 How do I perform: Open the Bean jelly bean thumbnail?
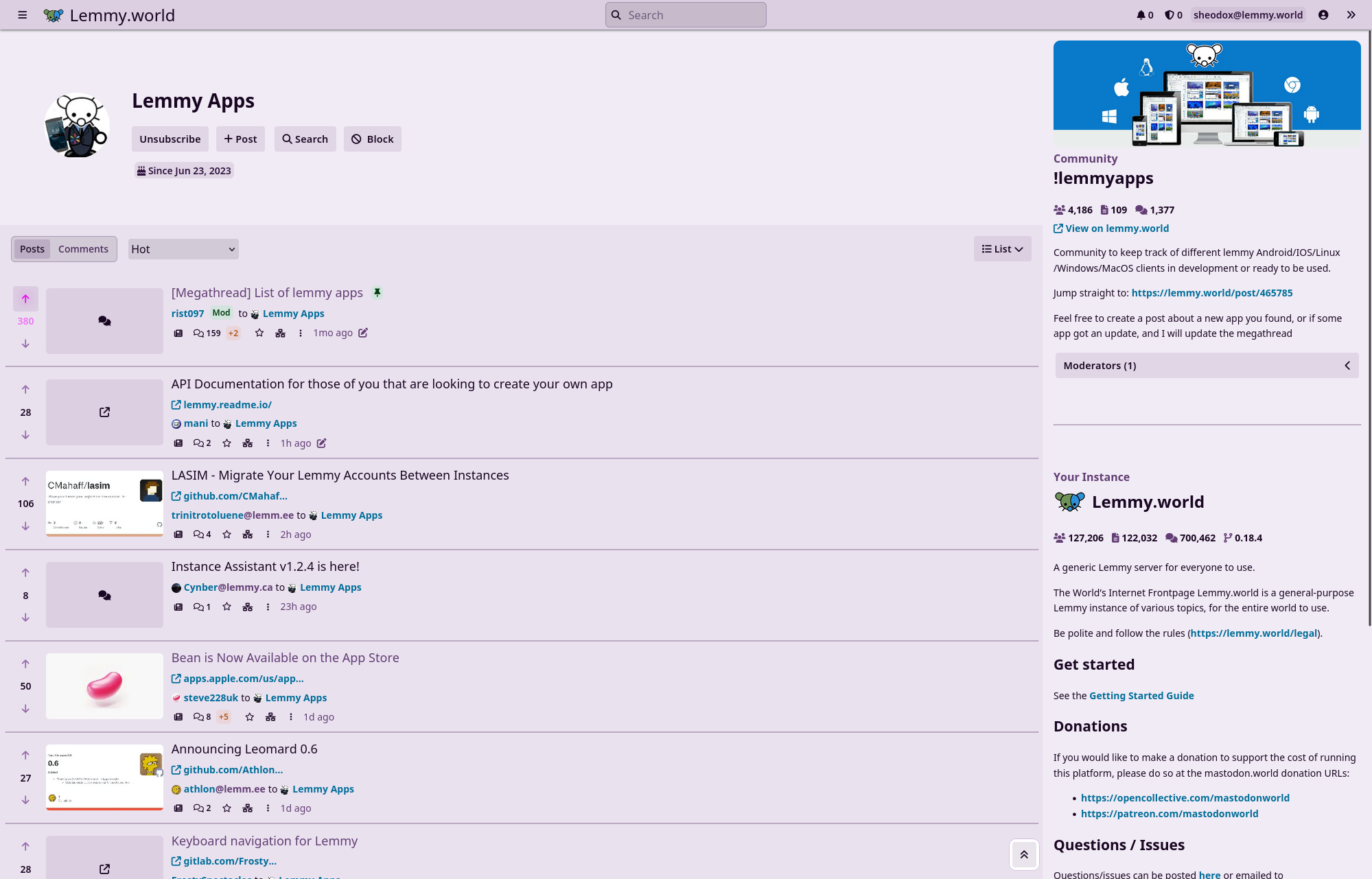[104, 686]
